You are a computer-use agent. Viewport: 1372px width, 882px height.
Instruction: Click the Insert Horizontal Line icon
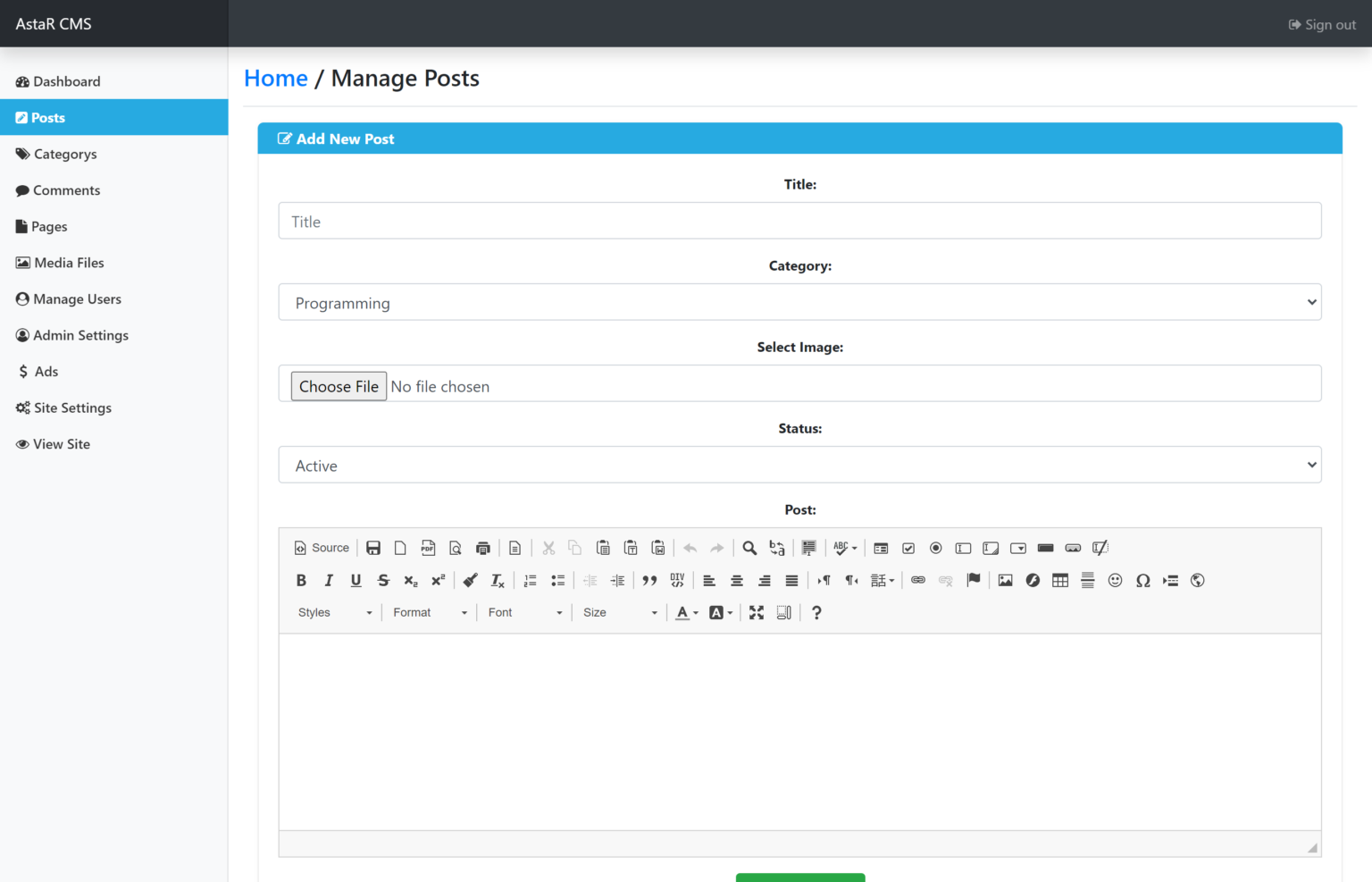tap(1088, 581)
